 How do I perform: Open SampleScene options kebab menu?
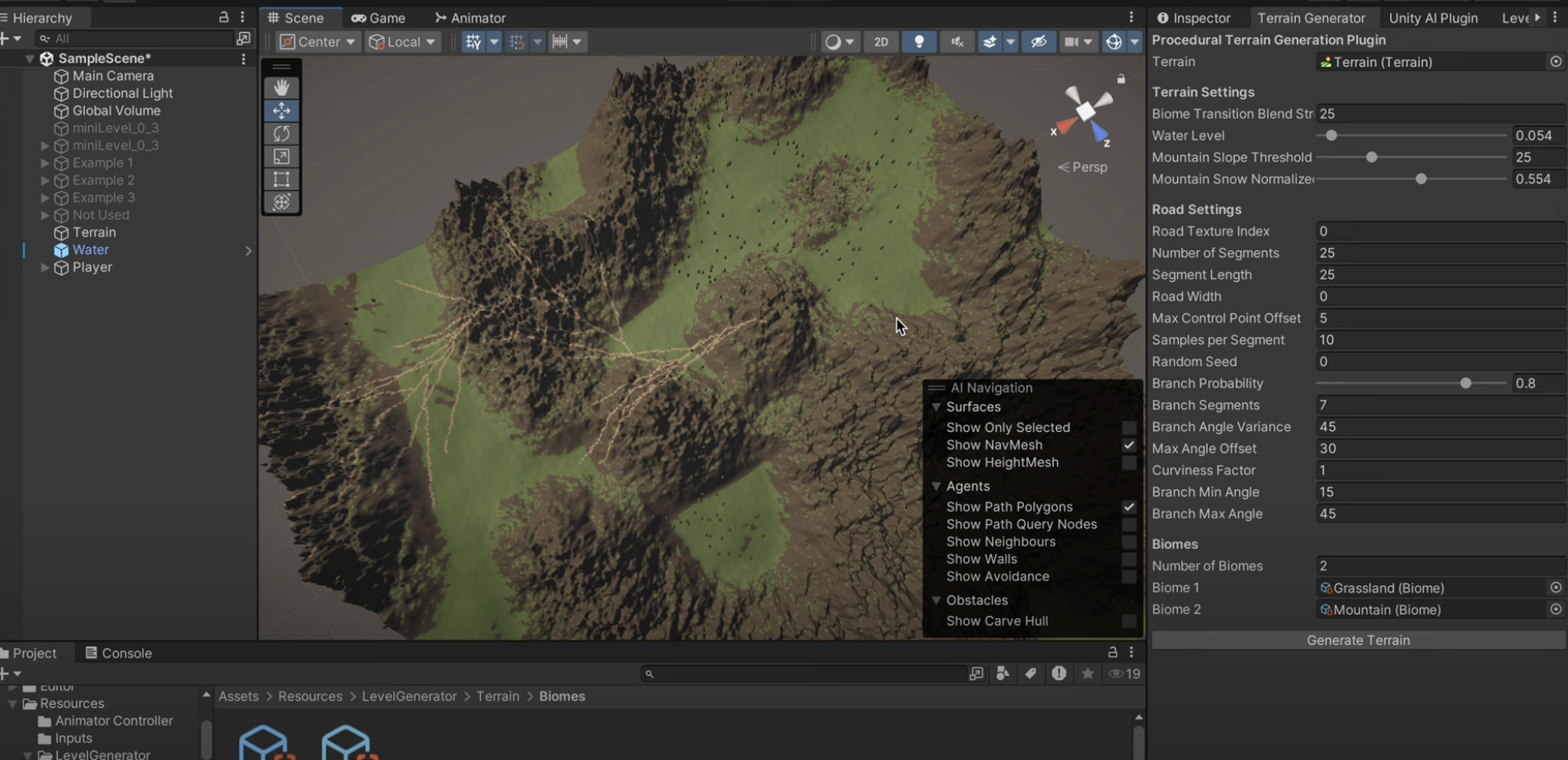click(243, 59)
